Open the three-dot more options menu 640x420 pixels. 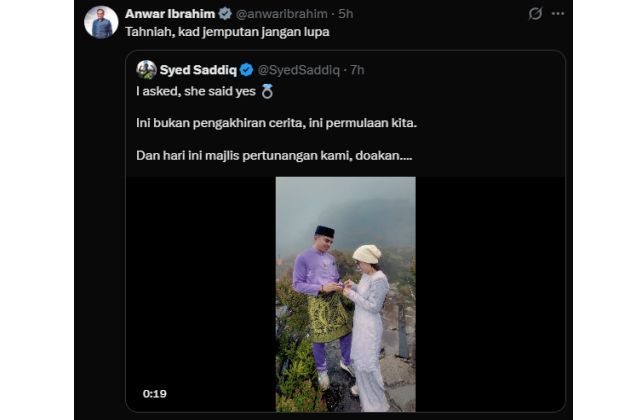tap(558, 14)
